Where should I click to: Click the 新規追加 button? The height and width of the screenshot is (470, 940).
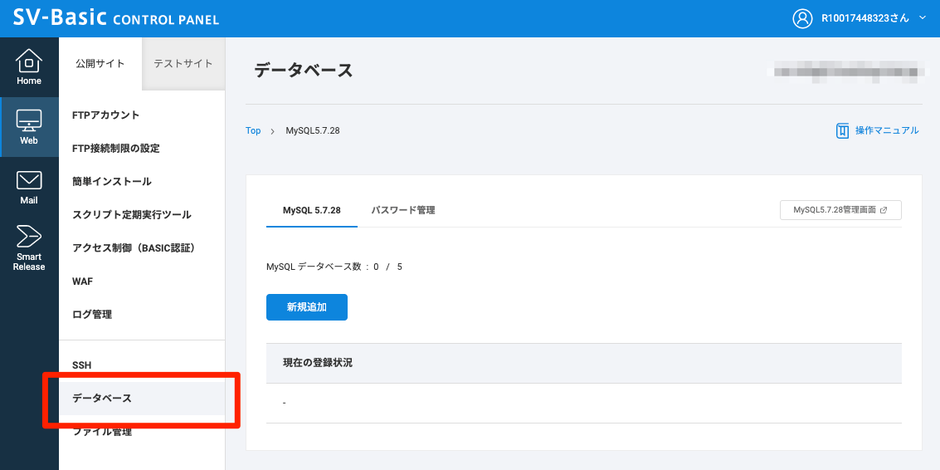click(306, 307)
